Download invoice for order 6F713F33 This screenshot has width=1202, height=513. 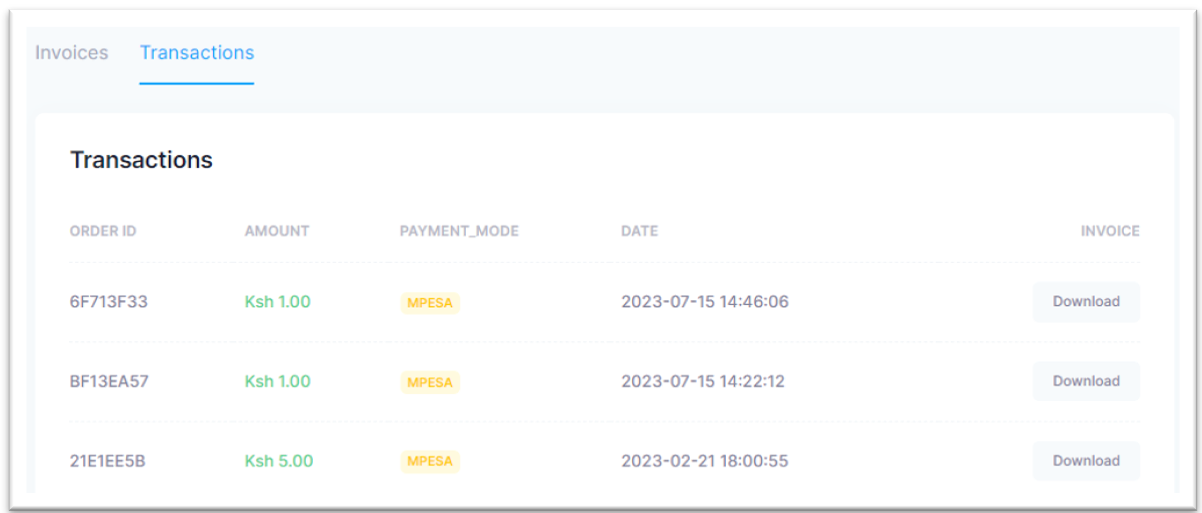(1086, 301)
